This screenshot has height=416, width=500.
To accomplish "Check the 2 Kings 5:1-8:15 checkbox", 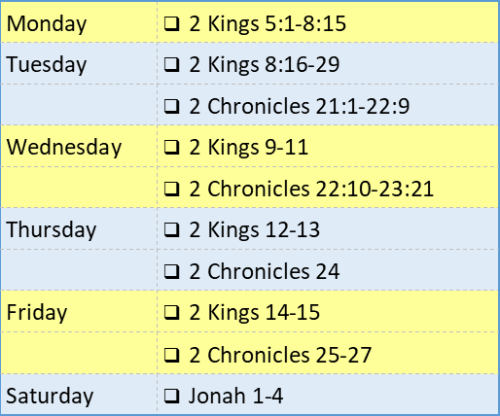I will click(x=172, y=24).
